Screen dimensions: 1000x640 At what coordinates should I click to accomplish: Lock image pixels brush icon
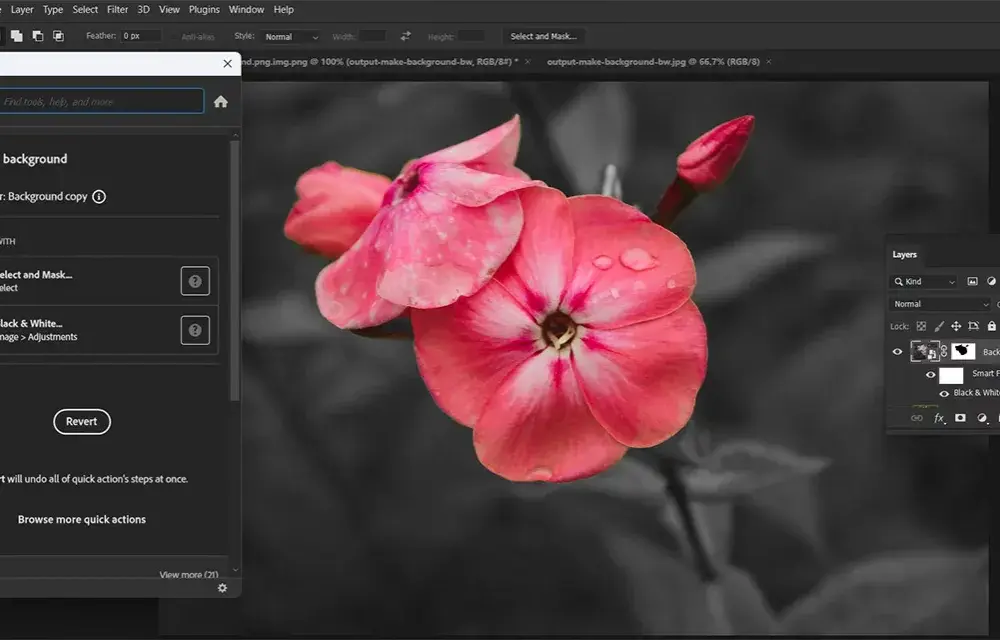click(939, 326)
